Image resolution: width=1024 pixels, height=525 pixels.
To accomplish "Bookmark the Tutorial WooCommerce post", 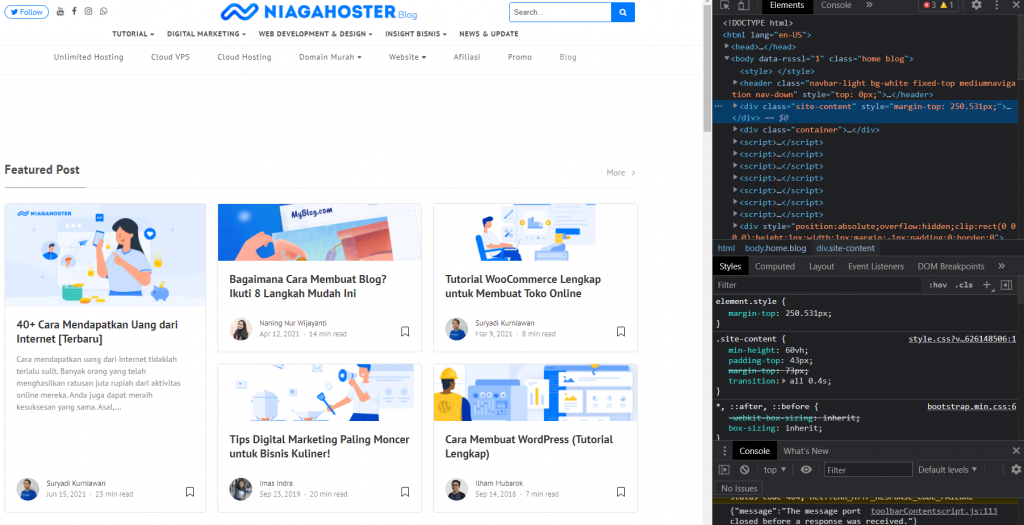I will tap(621, 332).
